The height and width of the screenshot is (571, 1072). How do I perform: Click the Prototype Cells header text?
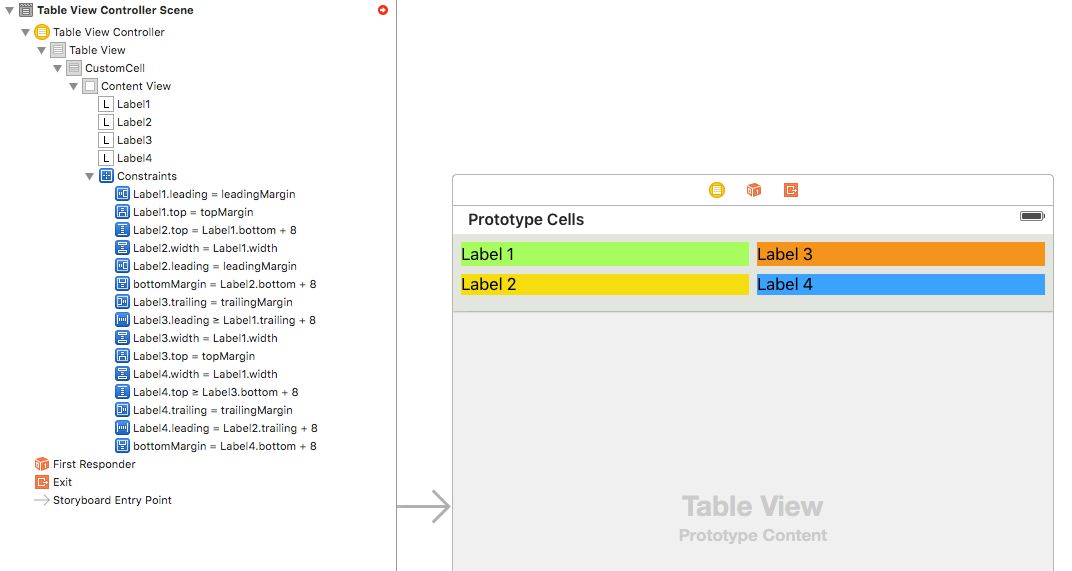tap(526, 220)
